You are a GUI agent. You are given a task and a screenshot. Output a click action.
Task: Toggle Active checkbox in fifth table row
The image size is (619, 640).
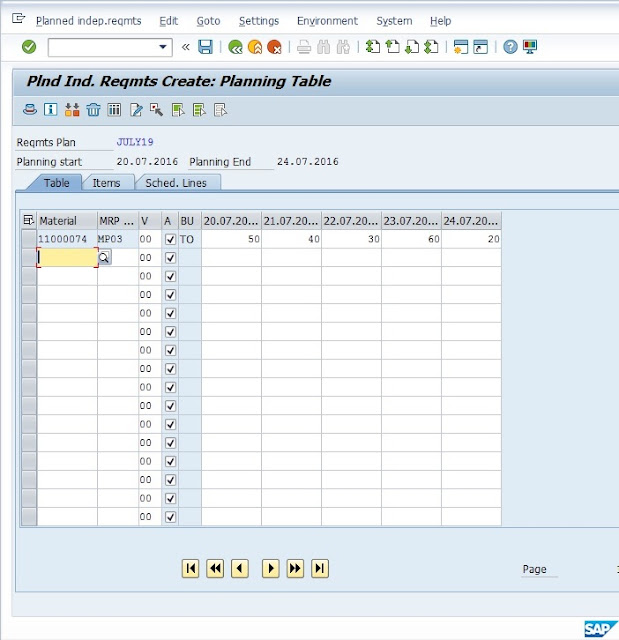170,313
